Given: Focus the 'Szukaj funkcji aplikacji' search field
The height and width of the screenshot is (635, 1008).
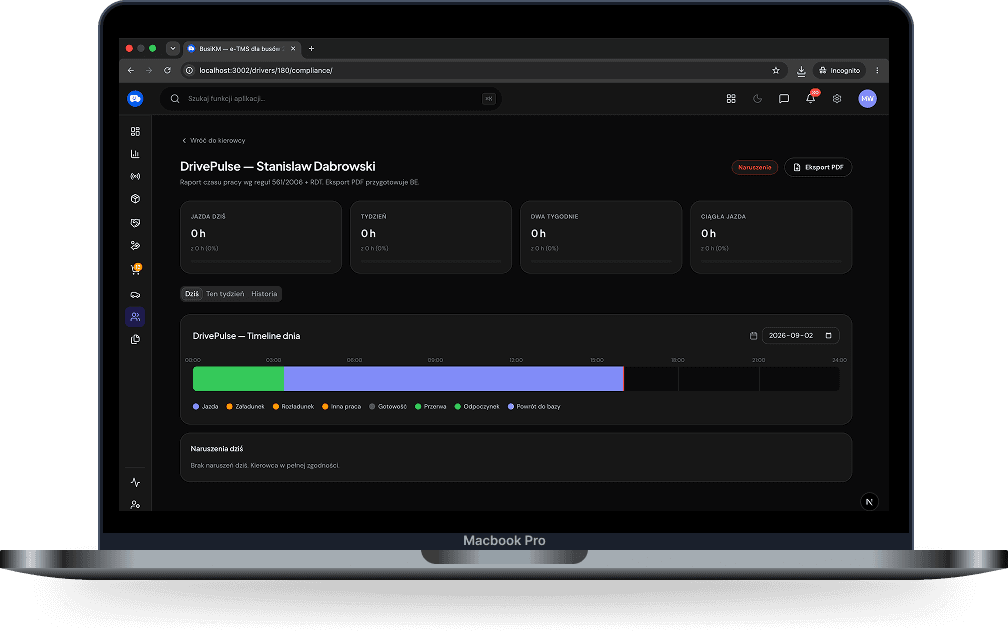Looking at the screenshot, I should [x=331, y=98].
